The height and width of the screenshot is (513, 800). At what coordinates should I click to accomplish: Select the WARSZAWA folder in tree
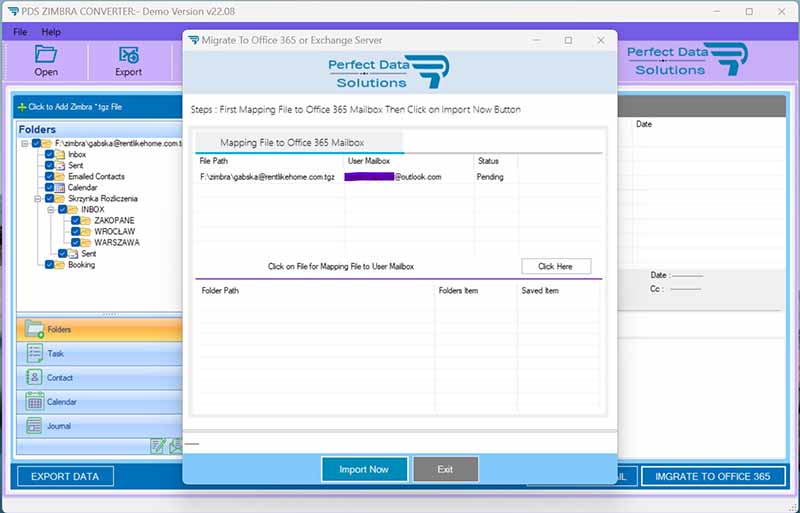click(x=117, y=243)
